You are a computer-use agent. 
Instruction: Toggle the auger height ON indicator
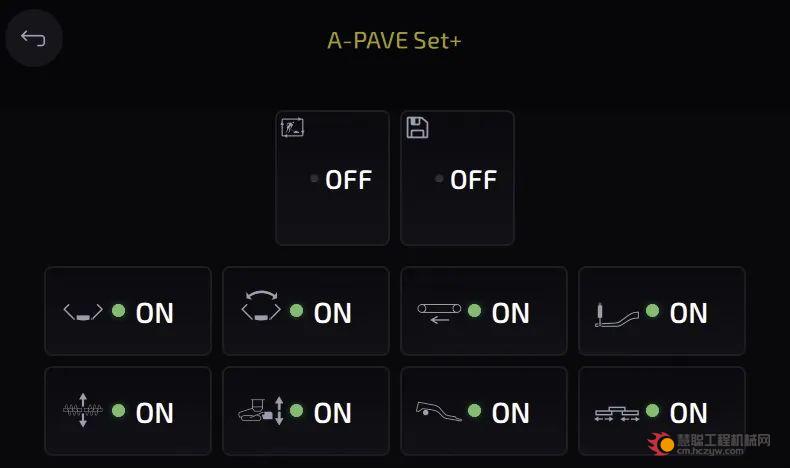[128, 411]
